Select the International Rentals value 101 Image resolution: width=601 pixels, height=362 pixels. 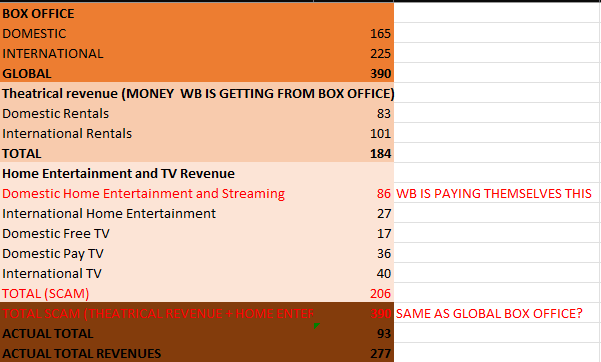(x=380, y=133)
